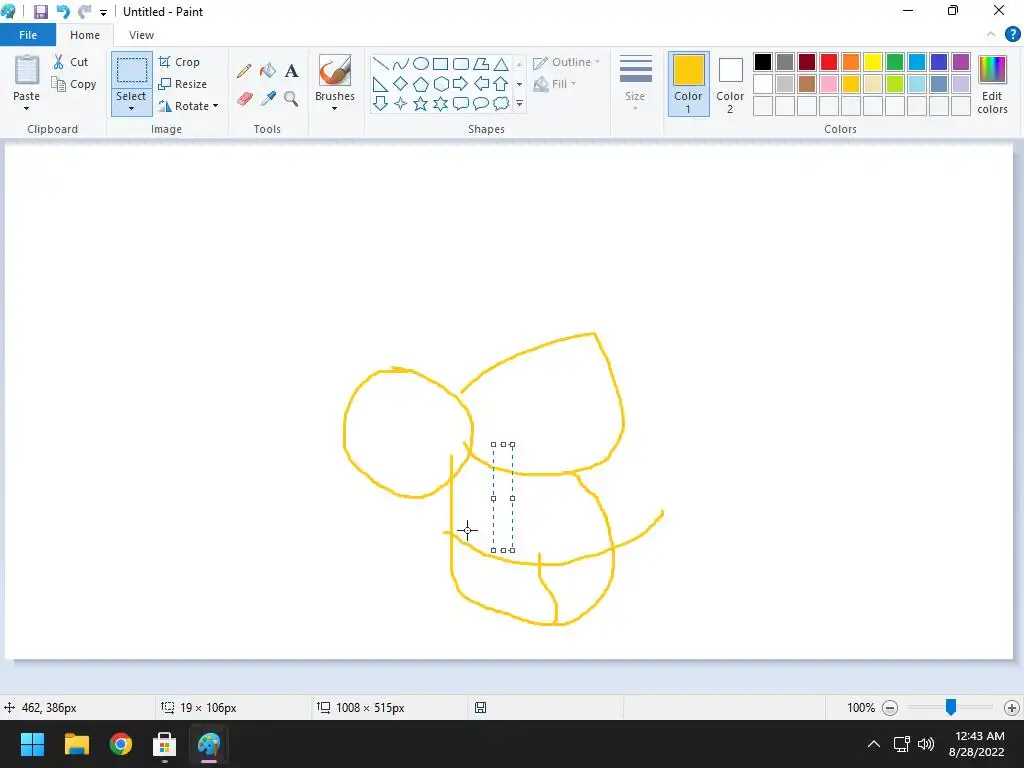Pick the Curve shape
The image size is (1024, 768).
[x=401, y=63]
